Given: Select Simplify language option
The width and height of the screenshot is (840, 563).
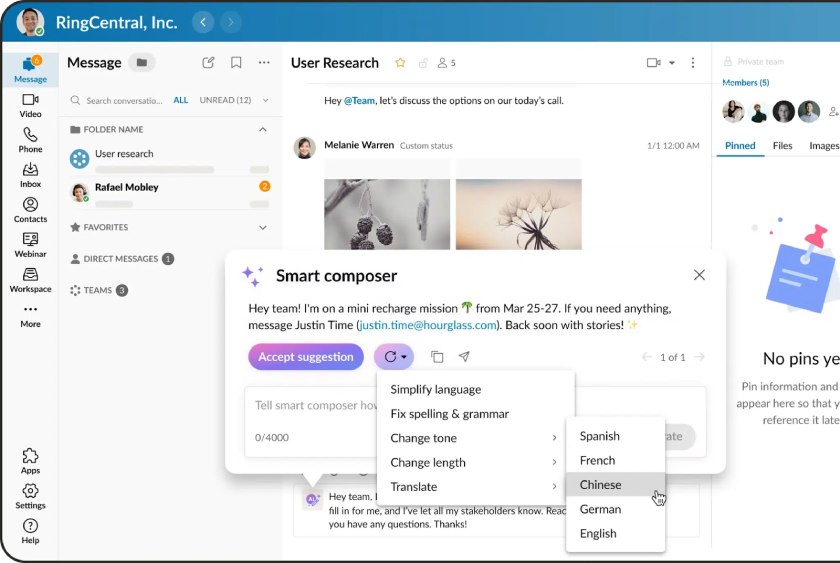Looking at the screenshot, I should (476, 389).
